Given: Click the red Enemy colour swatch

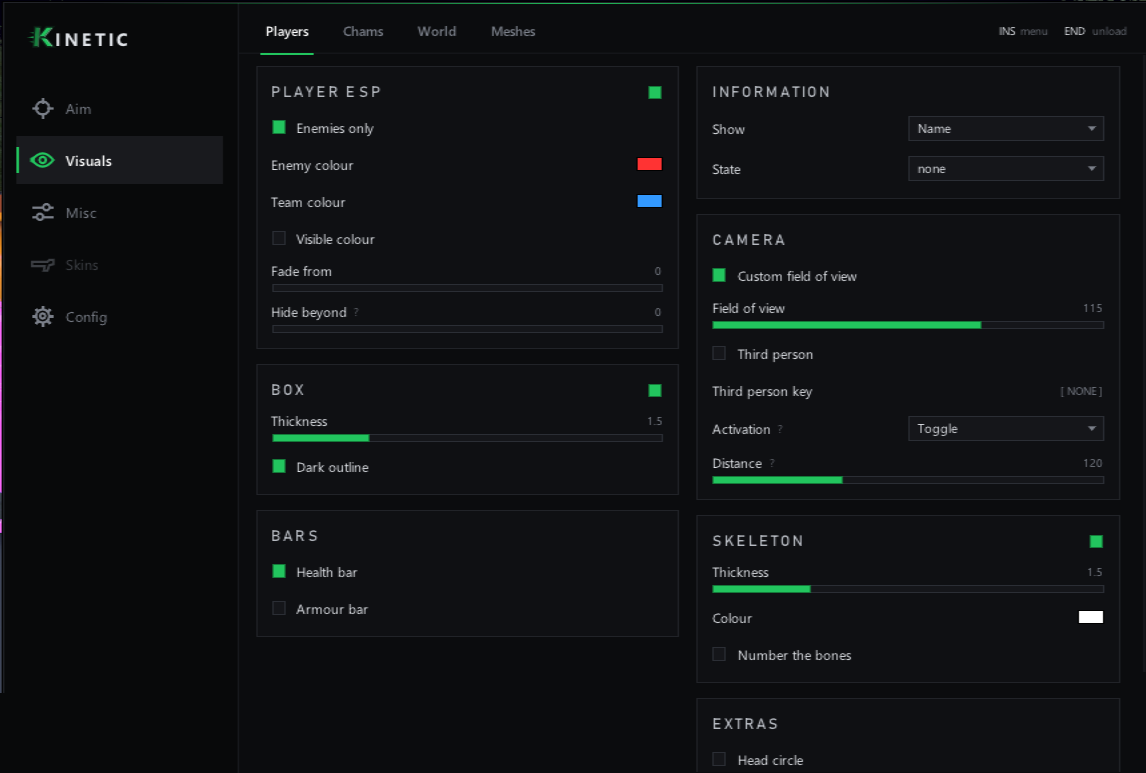Looking at the screenshot, I should coord(649,164).
